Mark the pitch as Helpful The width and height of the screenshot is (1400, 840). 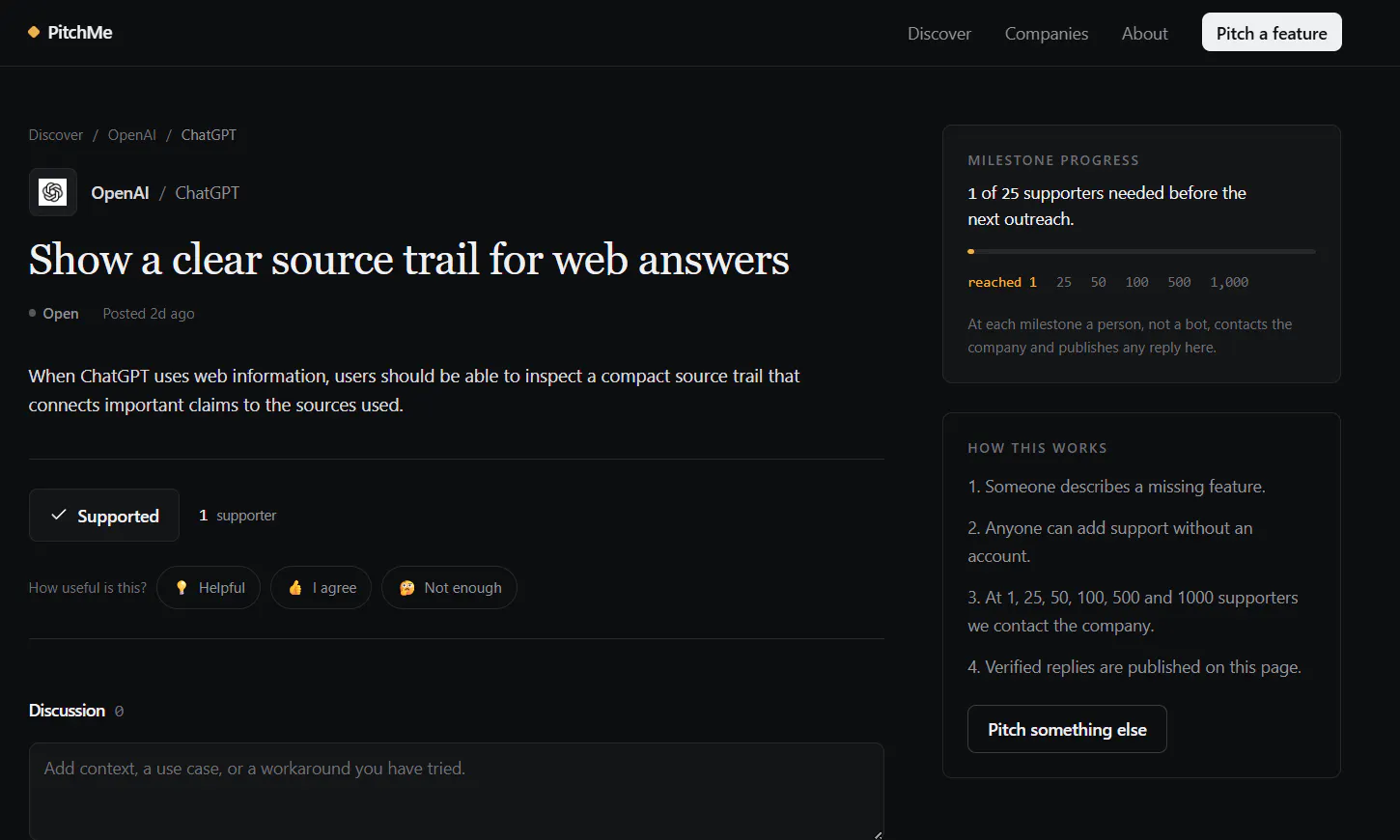coord(209,588)
